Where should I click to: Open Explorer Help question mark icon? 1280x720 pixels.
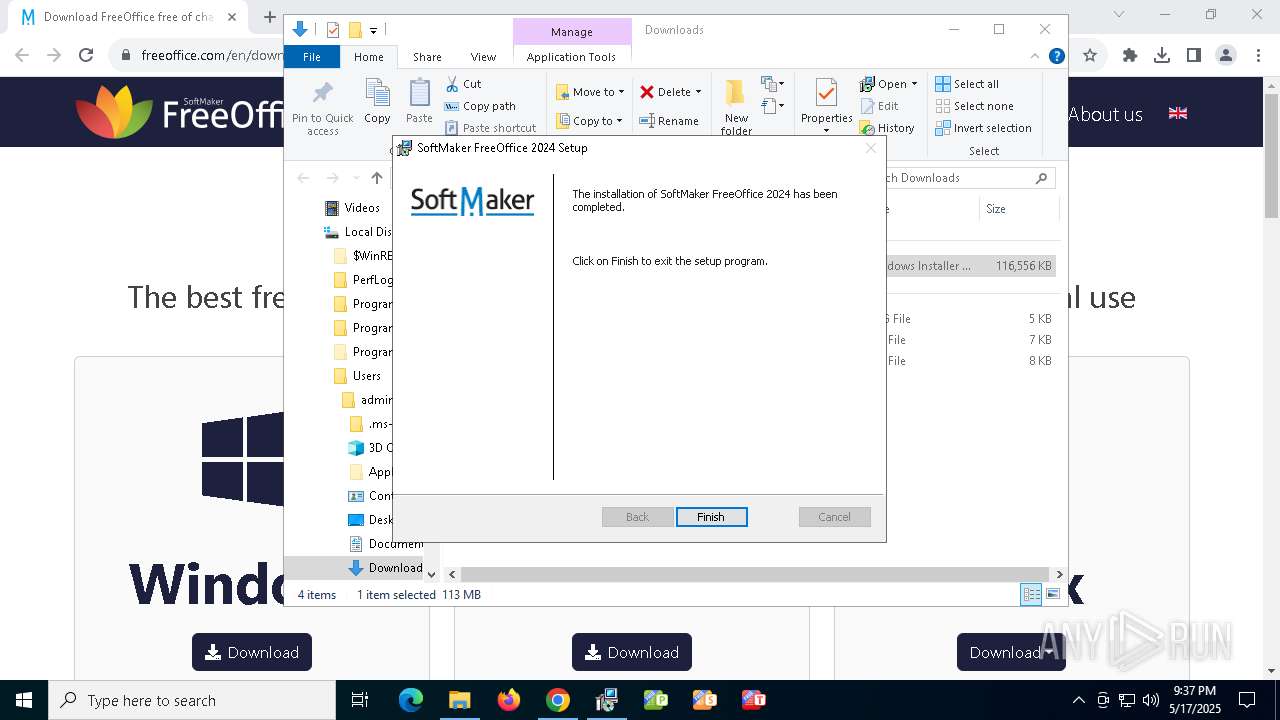[x=1056, y=56]
